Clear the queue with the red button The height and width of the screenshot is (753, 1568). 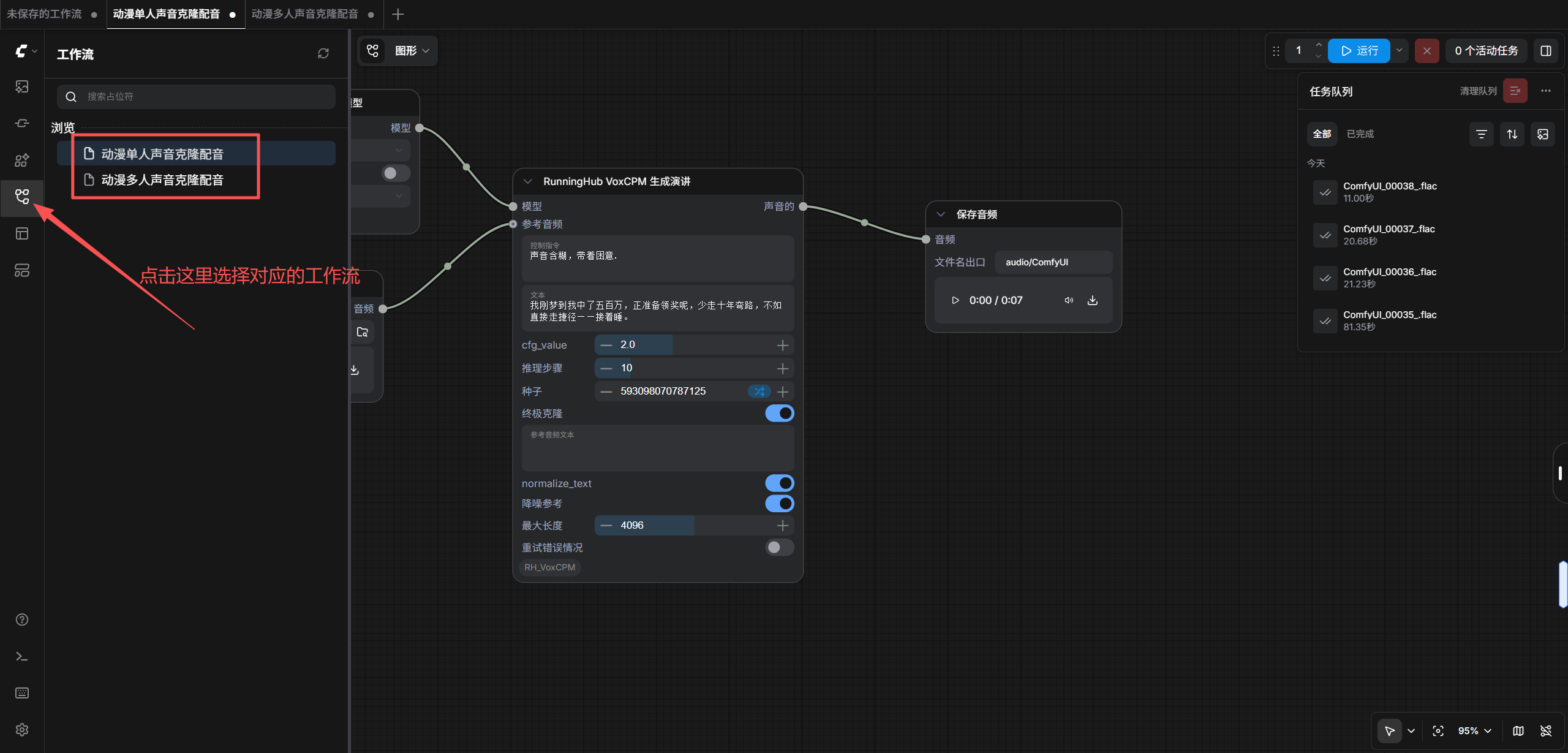point(1515,91)
